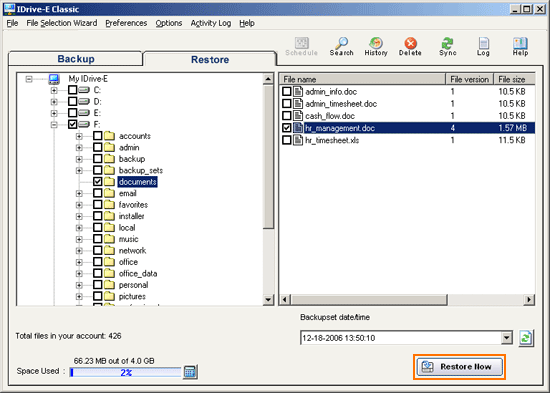Image resolution: width=550 pixels, height=393 pixels.
Task: Check the D: drive checkbox
Action: [x=73, y=102]
